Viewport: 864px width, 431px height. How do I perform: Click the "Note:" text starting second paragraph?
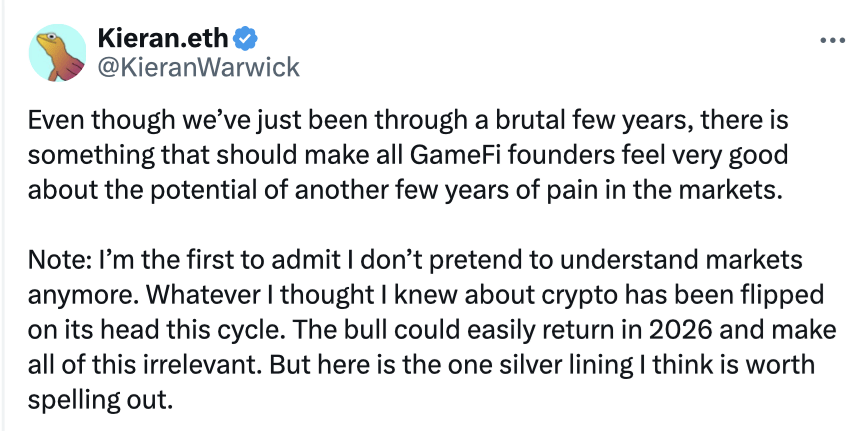pyautogui.click(x=56, y=263)
